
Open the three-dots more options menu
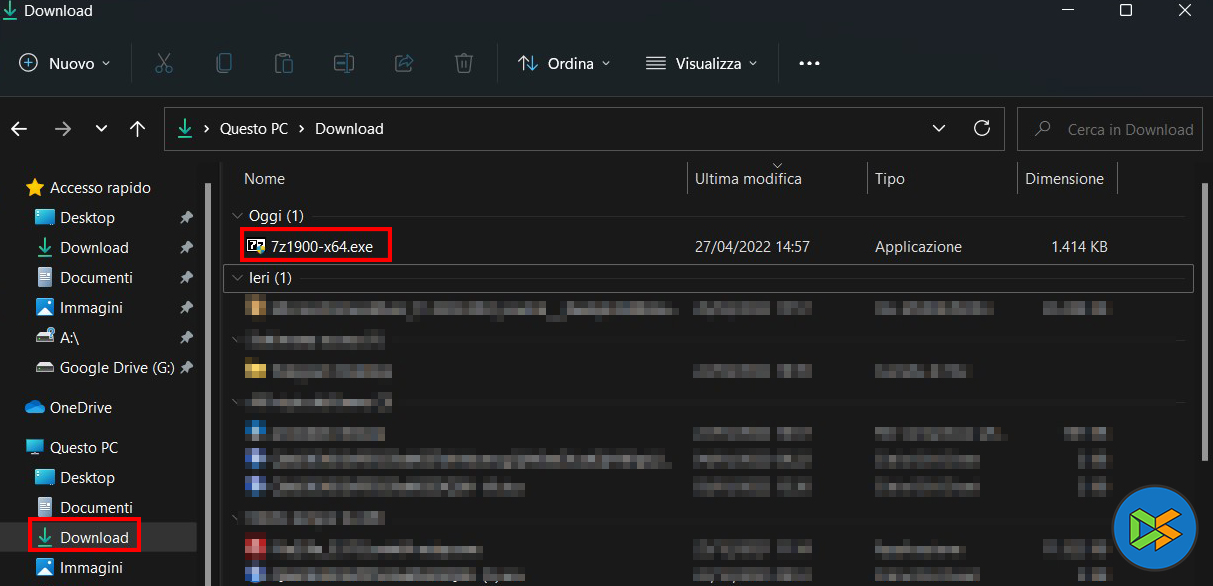pos(809,63)
